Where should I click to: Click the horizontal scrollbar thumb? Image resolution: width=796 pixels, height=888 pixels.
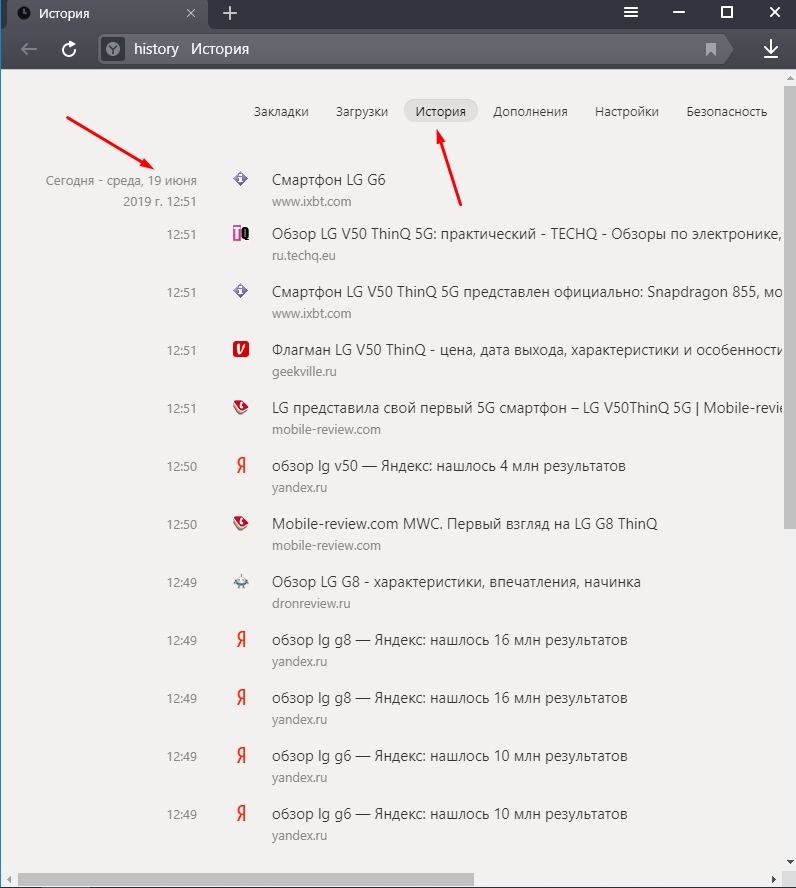click(x=246, y=880)
